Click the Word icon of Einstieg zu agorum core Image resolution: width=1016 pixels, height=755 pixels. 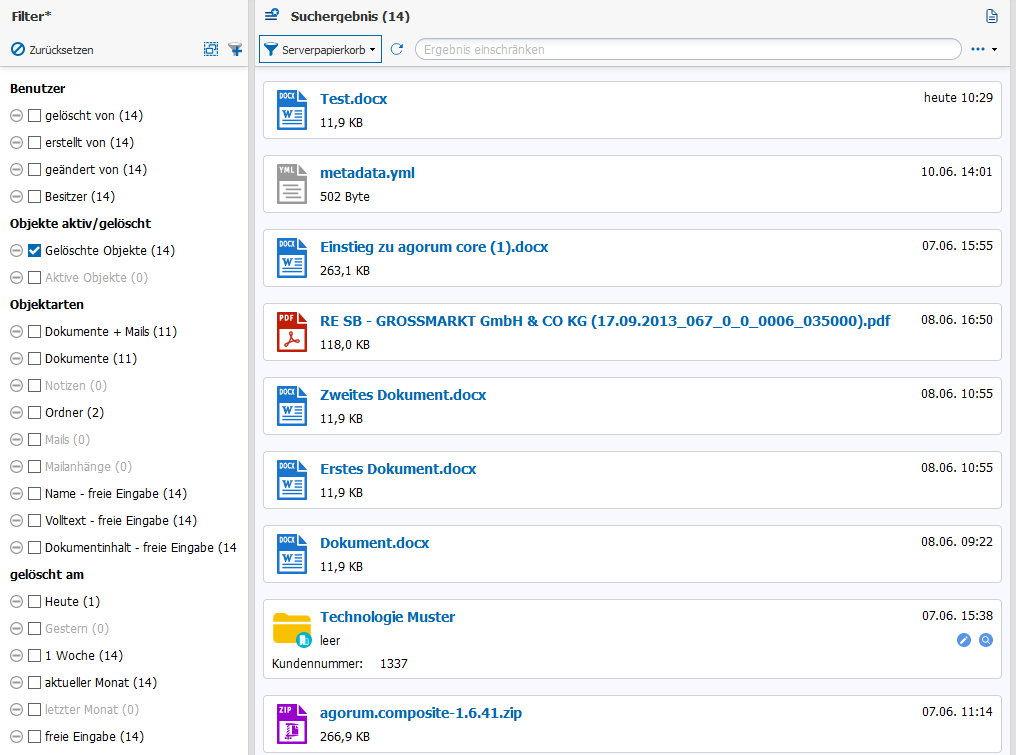tap(292, 258)
